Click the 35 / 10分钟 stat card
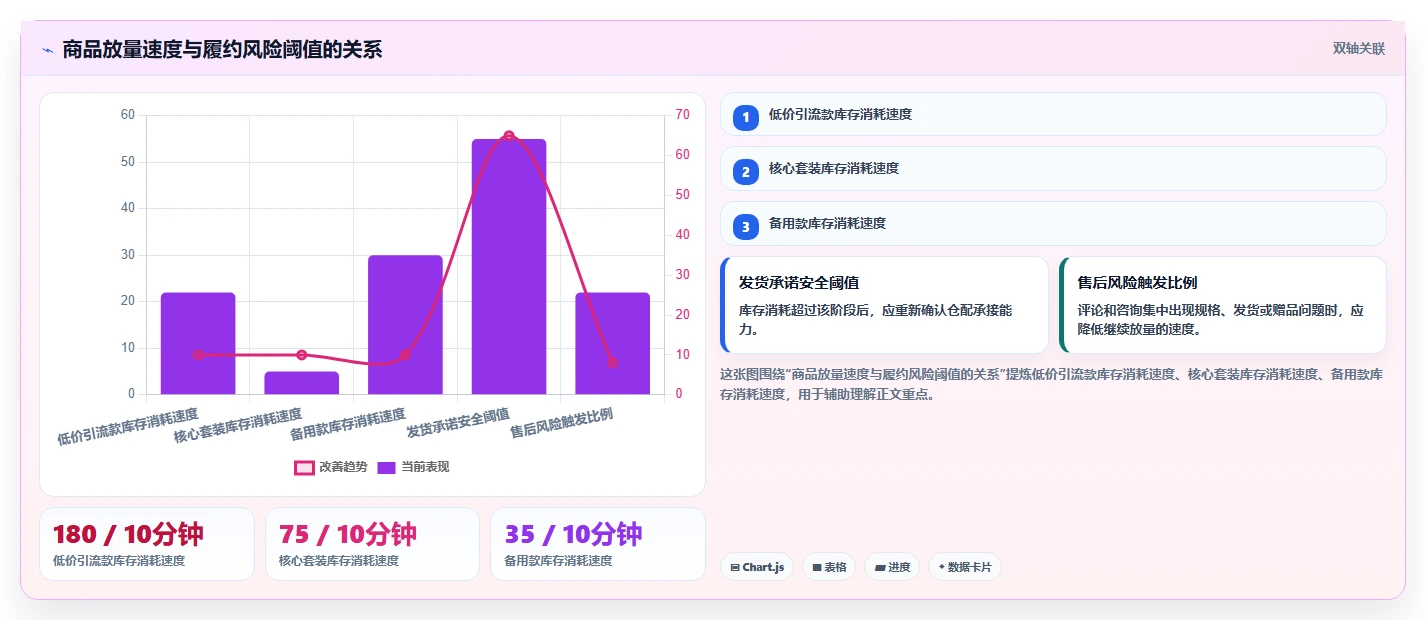Image resolution: width=1426 pixels, height=620 pixels. [598, 544]
